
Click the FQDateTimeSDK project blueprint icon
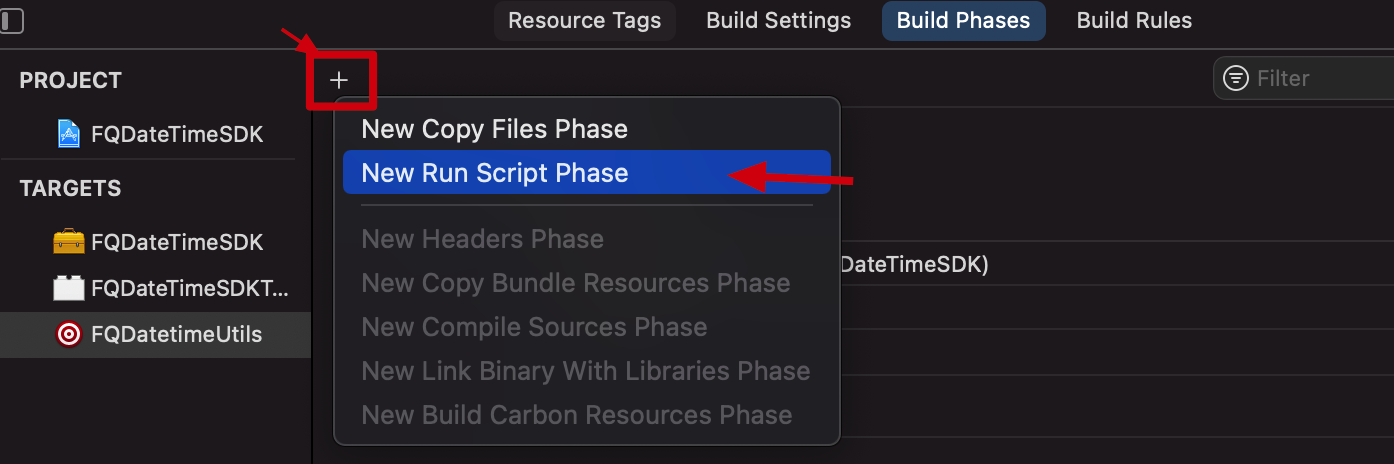click(x=68, y=134)
